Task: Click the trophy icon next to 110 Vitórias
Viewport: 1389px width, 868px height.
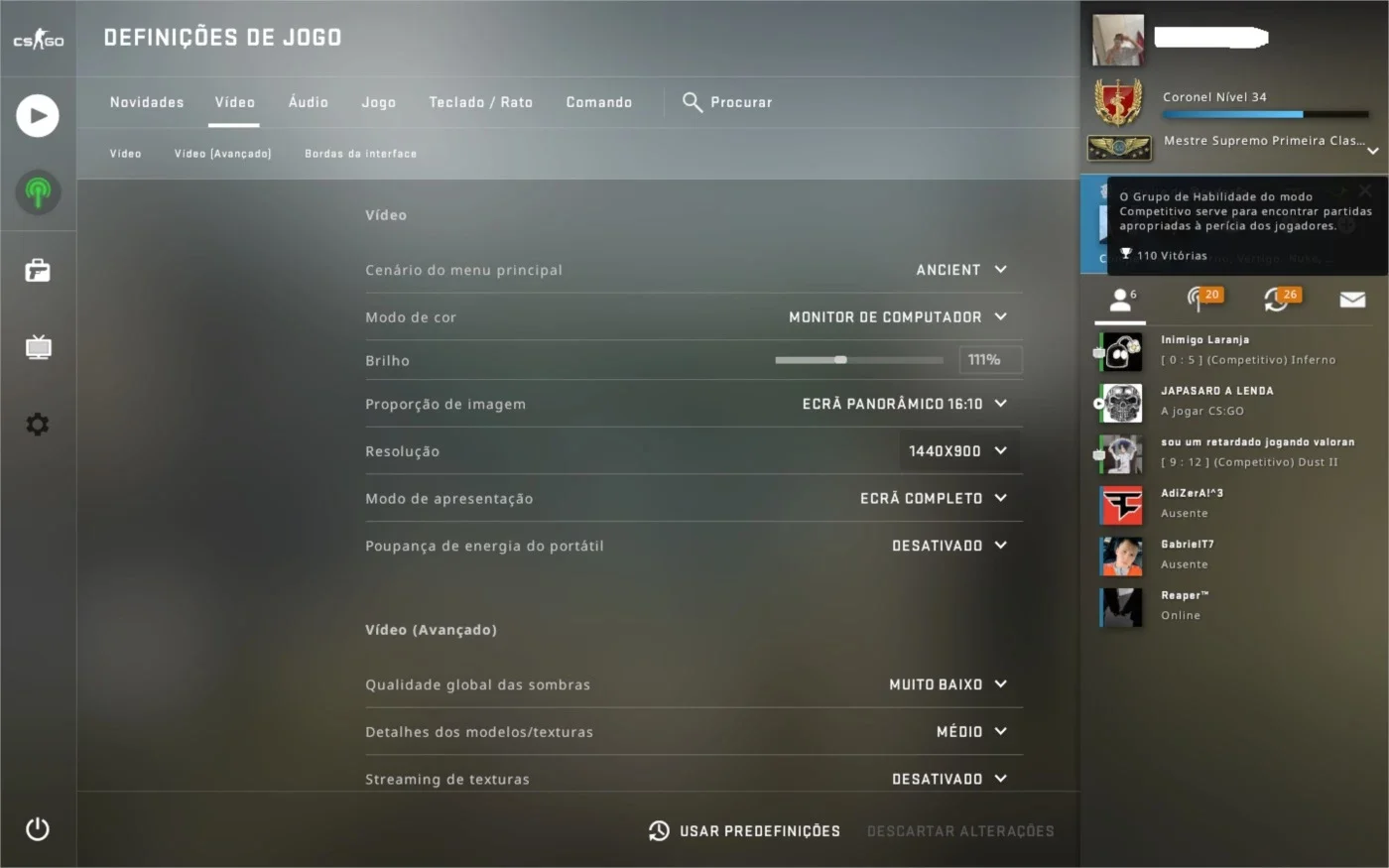Action: 1126,254
